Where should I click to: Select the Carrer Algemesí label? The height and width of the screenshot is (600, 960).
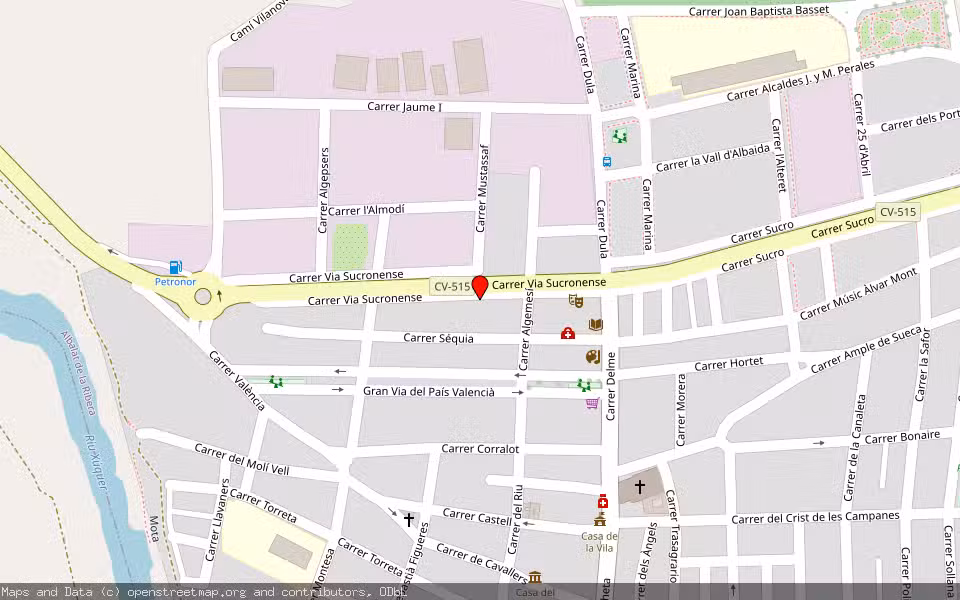point(525,329)
